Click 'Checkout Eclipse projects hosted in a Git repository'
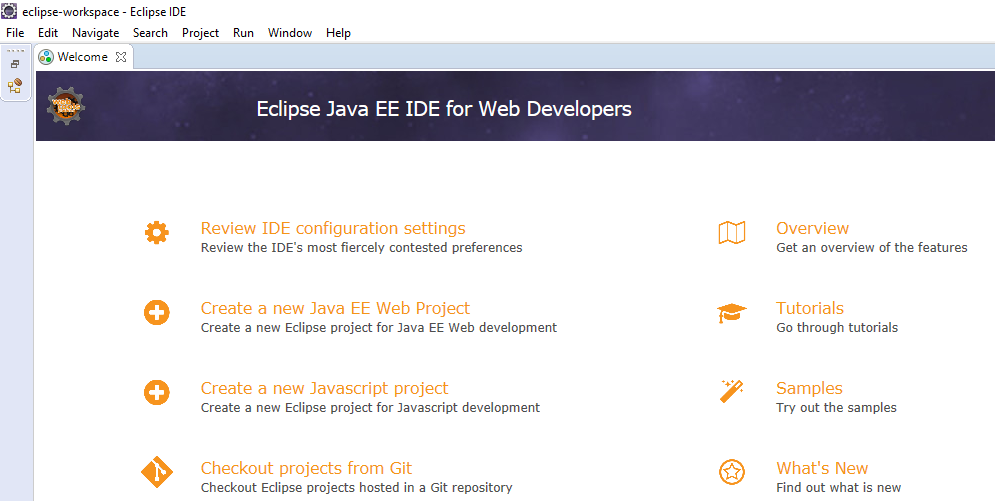995x501 pixels. pos(357,488)
